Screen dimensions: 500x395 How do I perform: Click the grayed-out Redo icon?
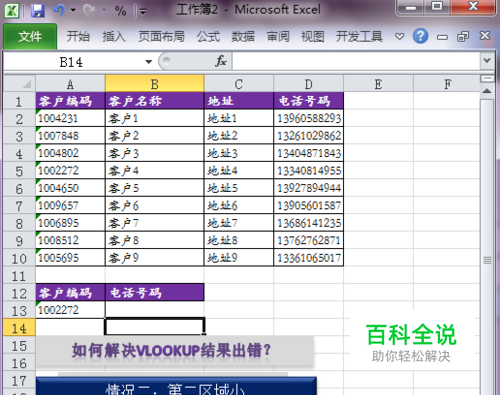coord(89,10)
